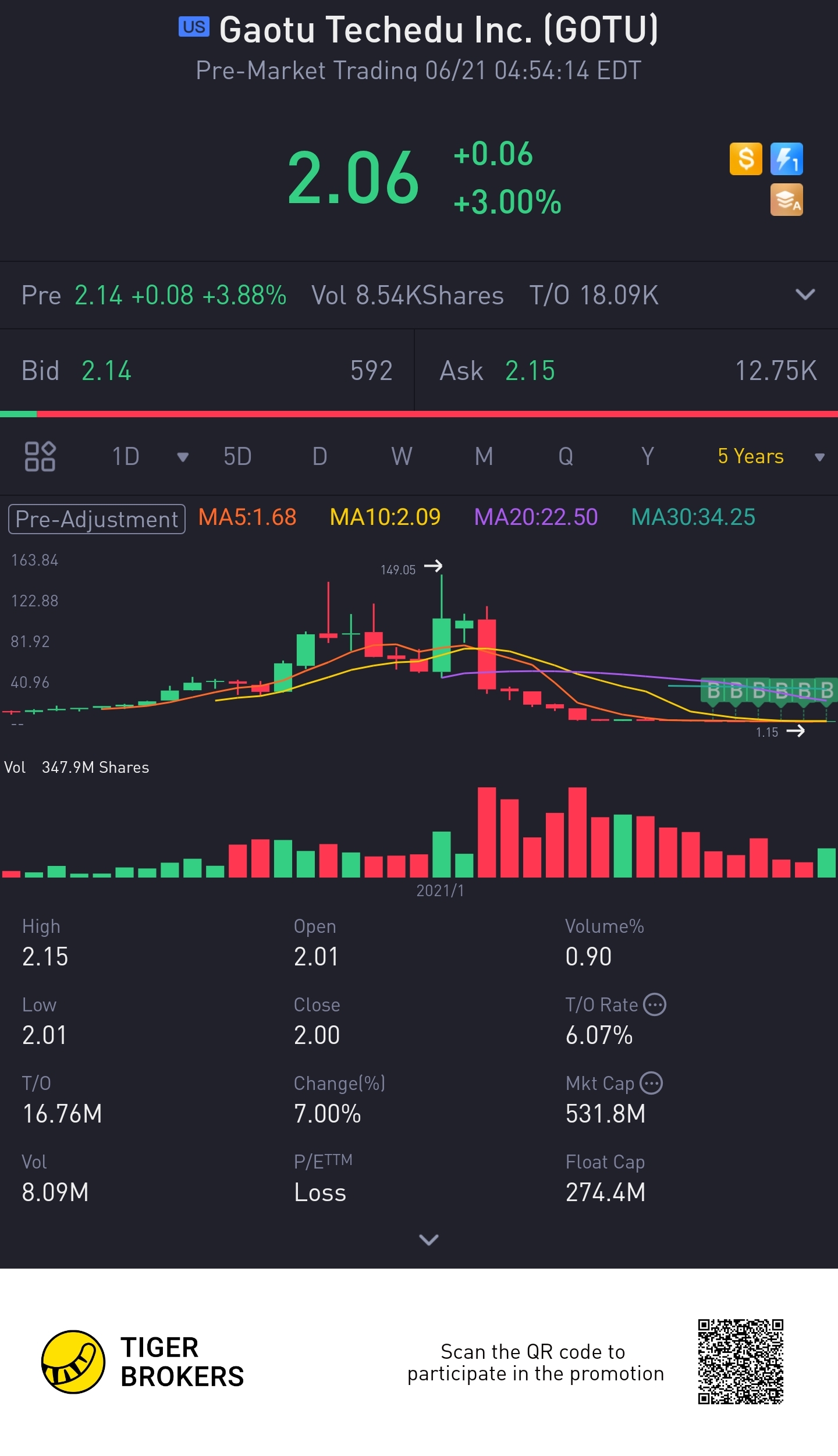The width and height of the screenshot is (838, 1456).
Task: Tap the yellow dollar sign badge icon
Action: point(745,158)
